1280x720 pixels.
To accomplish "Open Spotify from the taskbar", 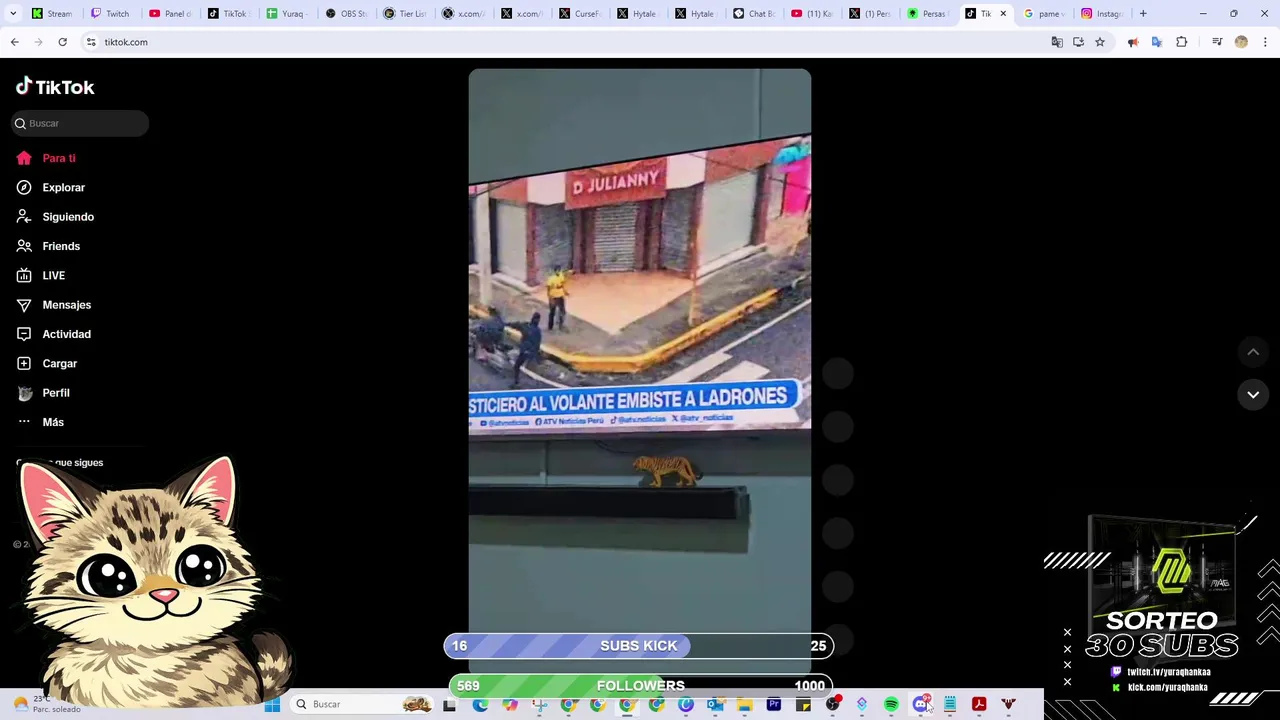I will 891,704.
